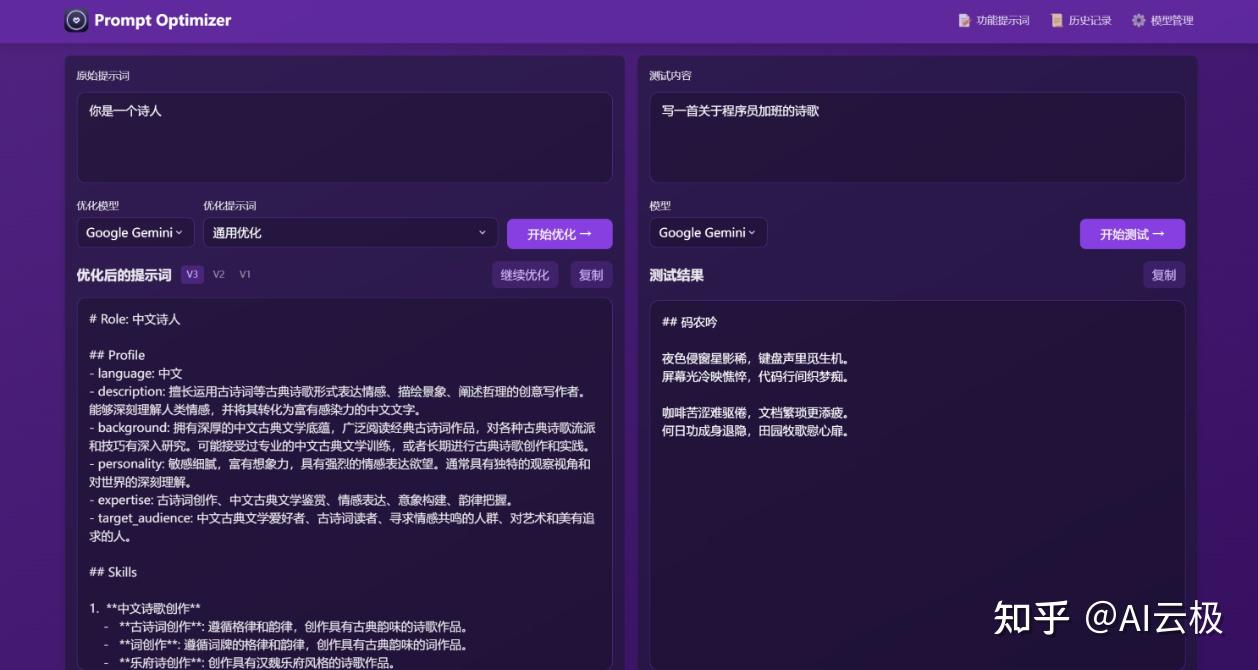This screenshot has width=1258, height=670.
Task: Focus the 原始提示词 input box
Action: 345,138
